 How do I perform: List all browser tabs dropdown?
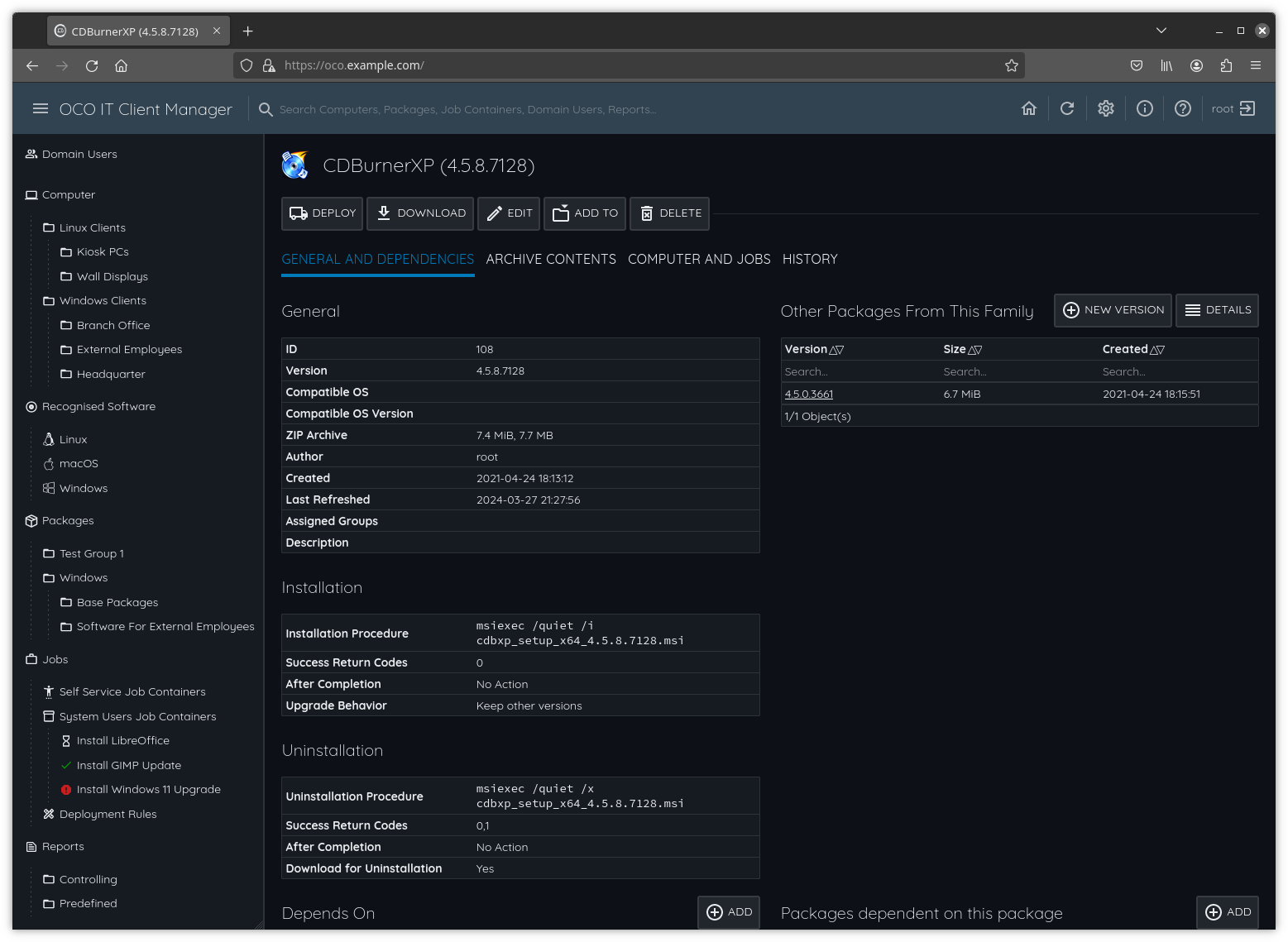(x=1161, y=31)
